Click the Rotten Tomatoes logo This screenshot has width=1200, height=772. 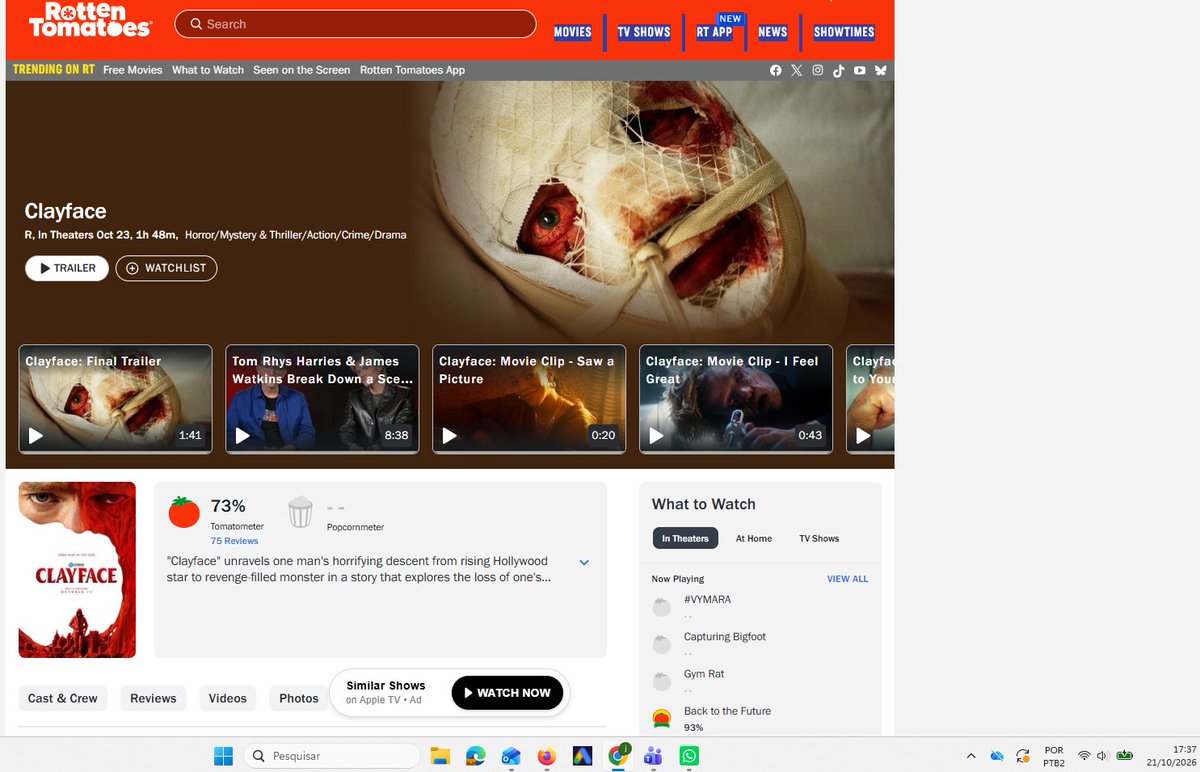coord(90,20)
